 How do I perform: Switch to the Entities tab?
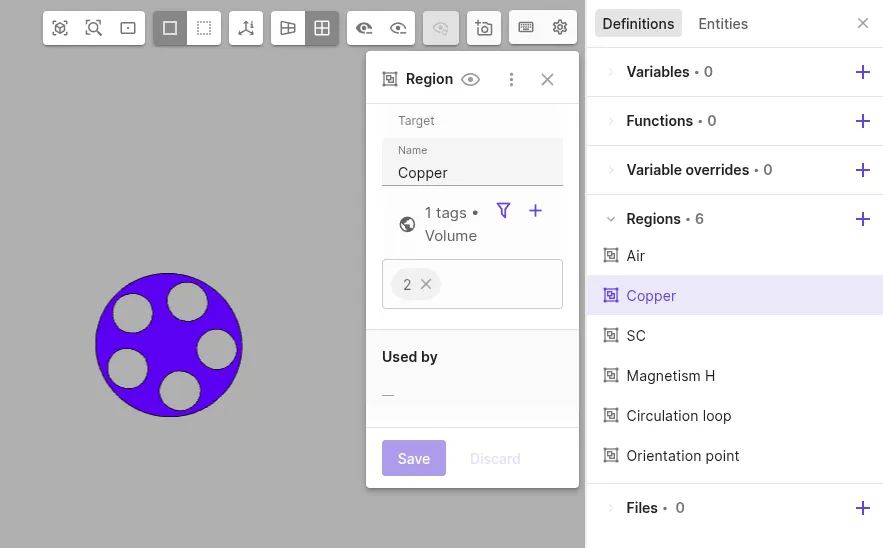[723, 24]
